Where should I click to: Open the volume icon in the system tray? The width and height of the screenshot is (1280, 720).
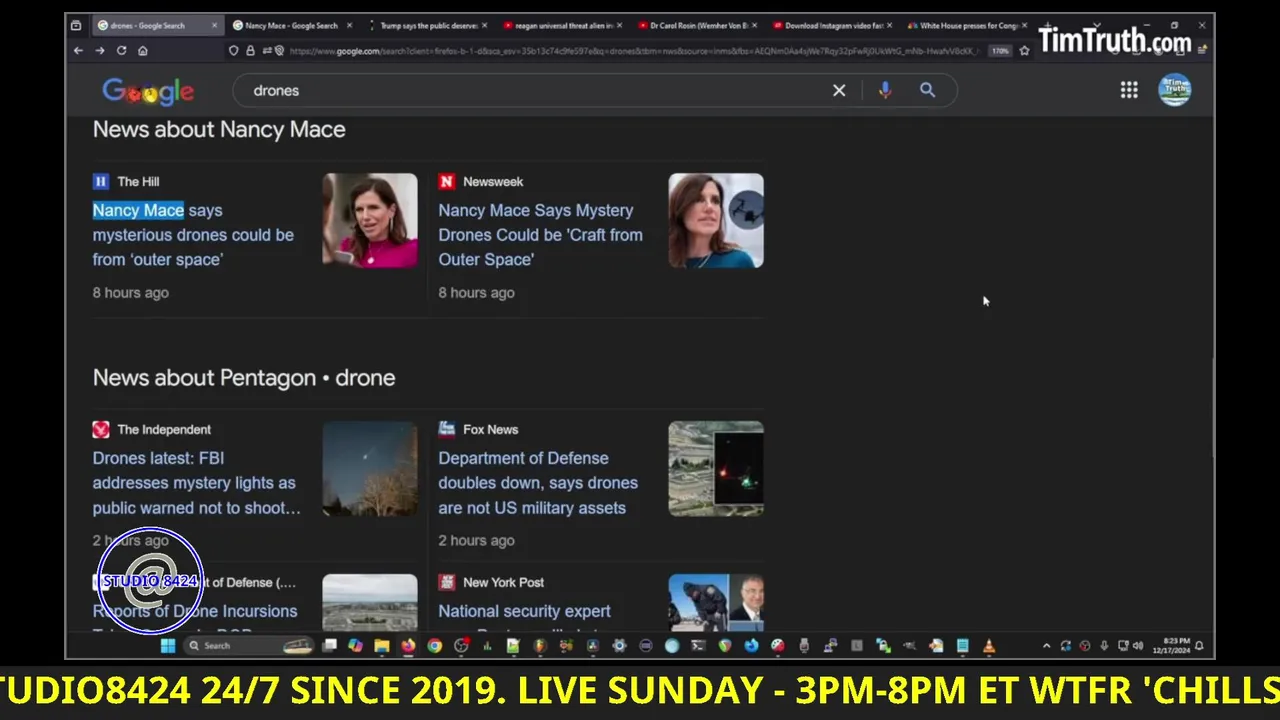point(1138,646)
